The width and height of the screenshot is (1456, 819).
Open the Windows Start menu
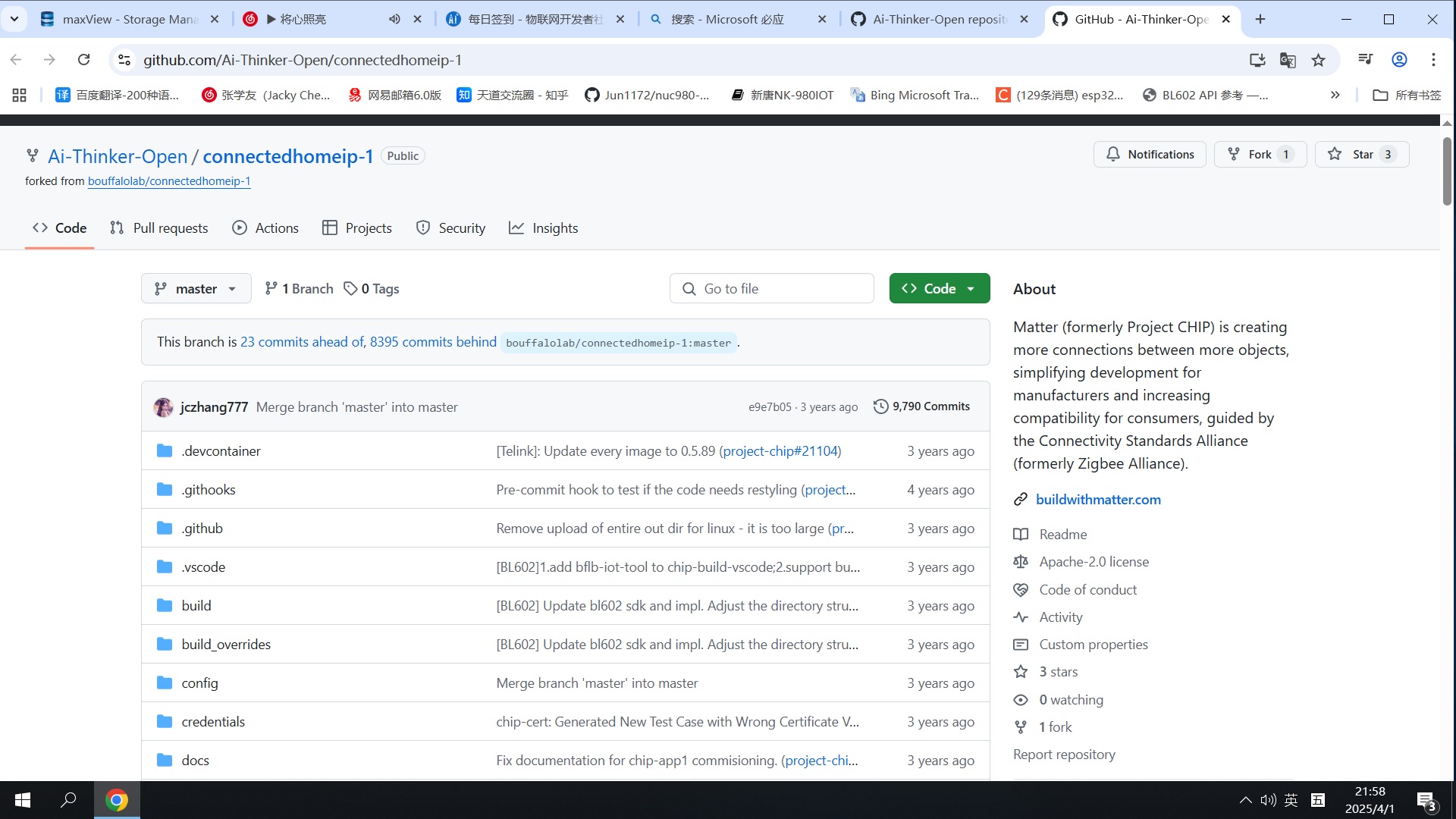23,800
